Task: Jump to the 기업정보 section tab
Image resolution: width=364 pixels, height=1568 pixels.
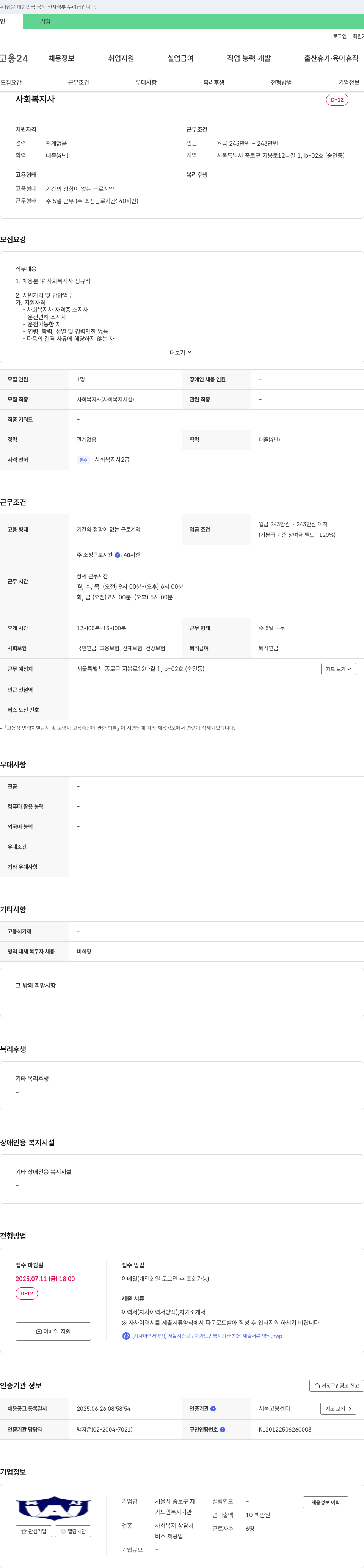Action: 349,82
